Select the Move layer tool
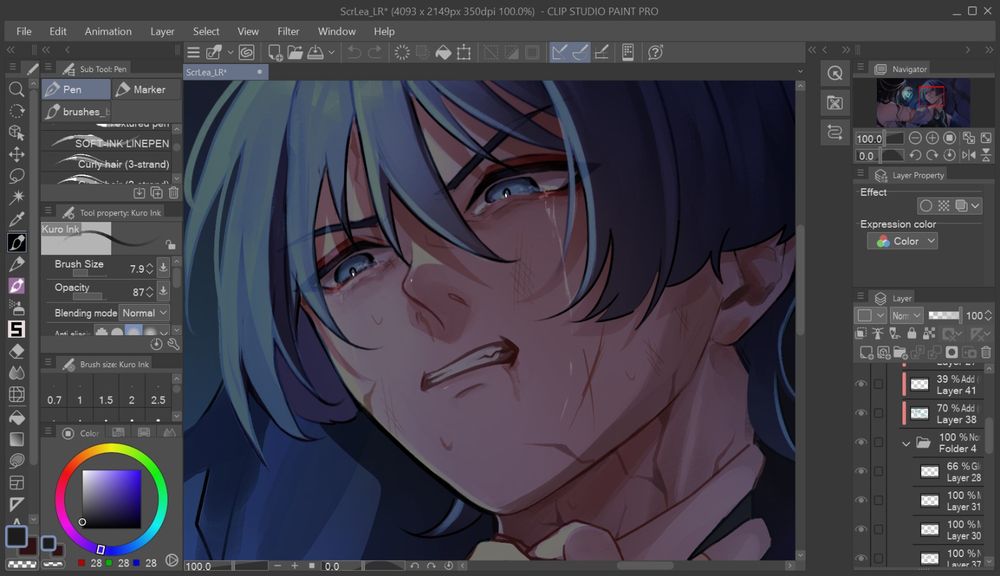This screenshot has height=576, width=1000. point(17,154)
